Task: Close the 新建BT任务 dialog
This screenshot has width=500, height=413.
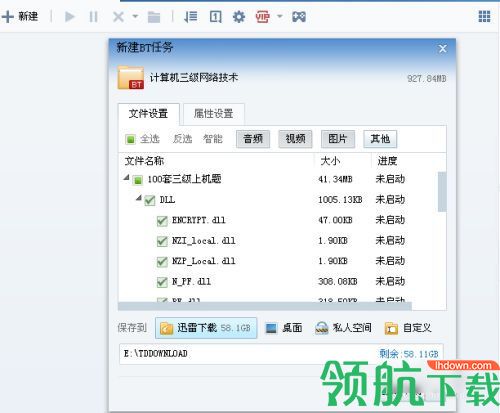Action: click(x=443, y=49)
